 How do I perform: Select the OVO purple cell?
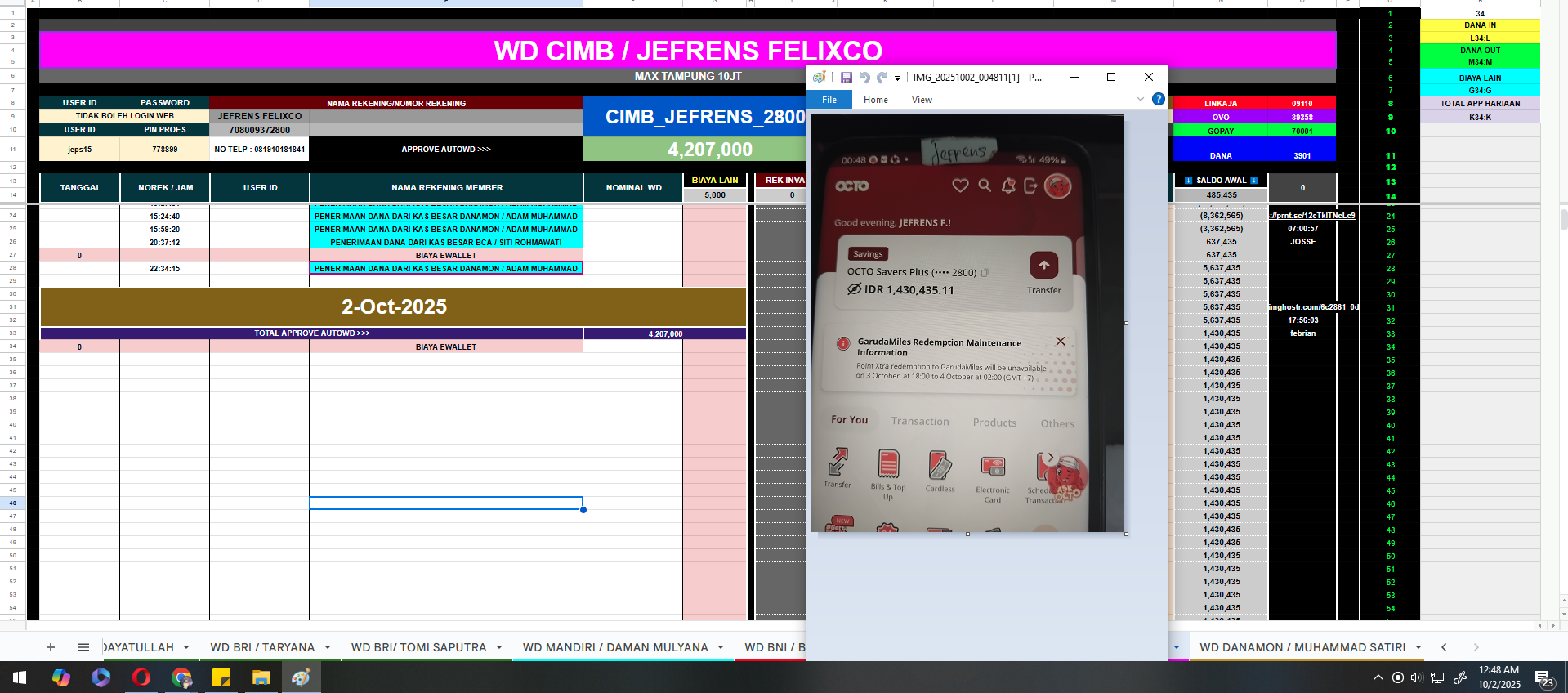[x=1221, y=117]
